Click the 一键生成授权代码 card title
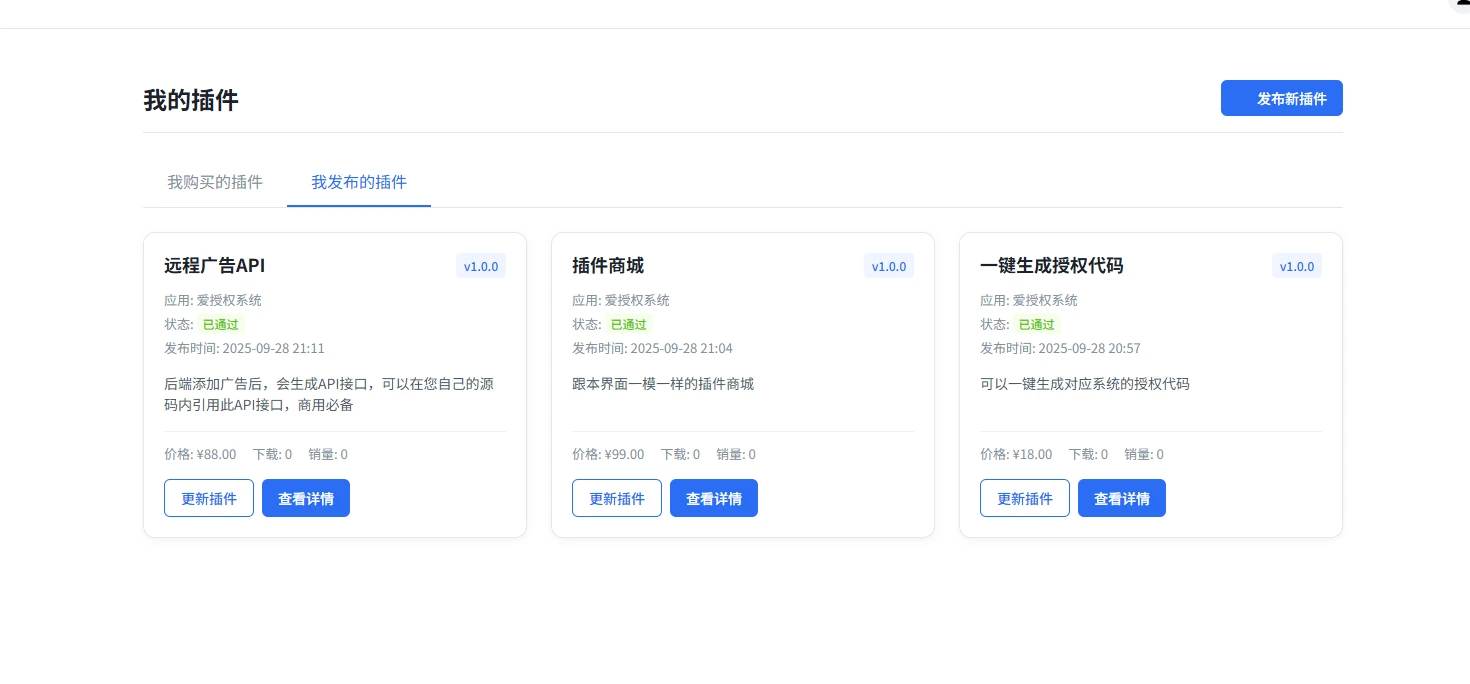The width and height of the screenshot is (1470, 684). 1052,266
